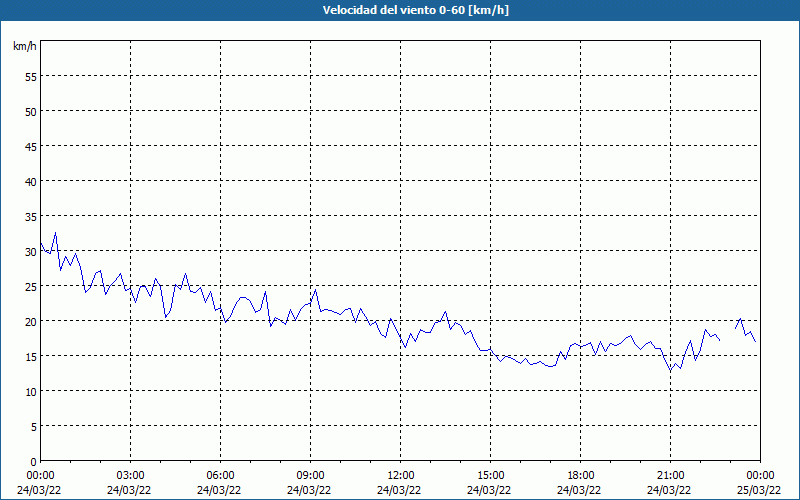800x500 pixels.
Task: Click the '24/03/22' date under '21:00'
Action: [669, 490]
